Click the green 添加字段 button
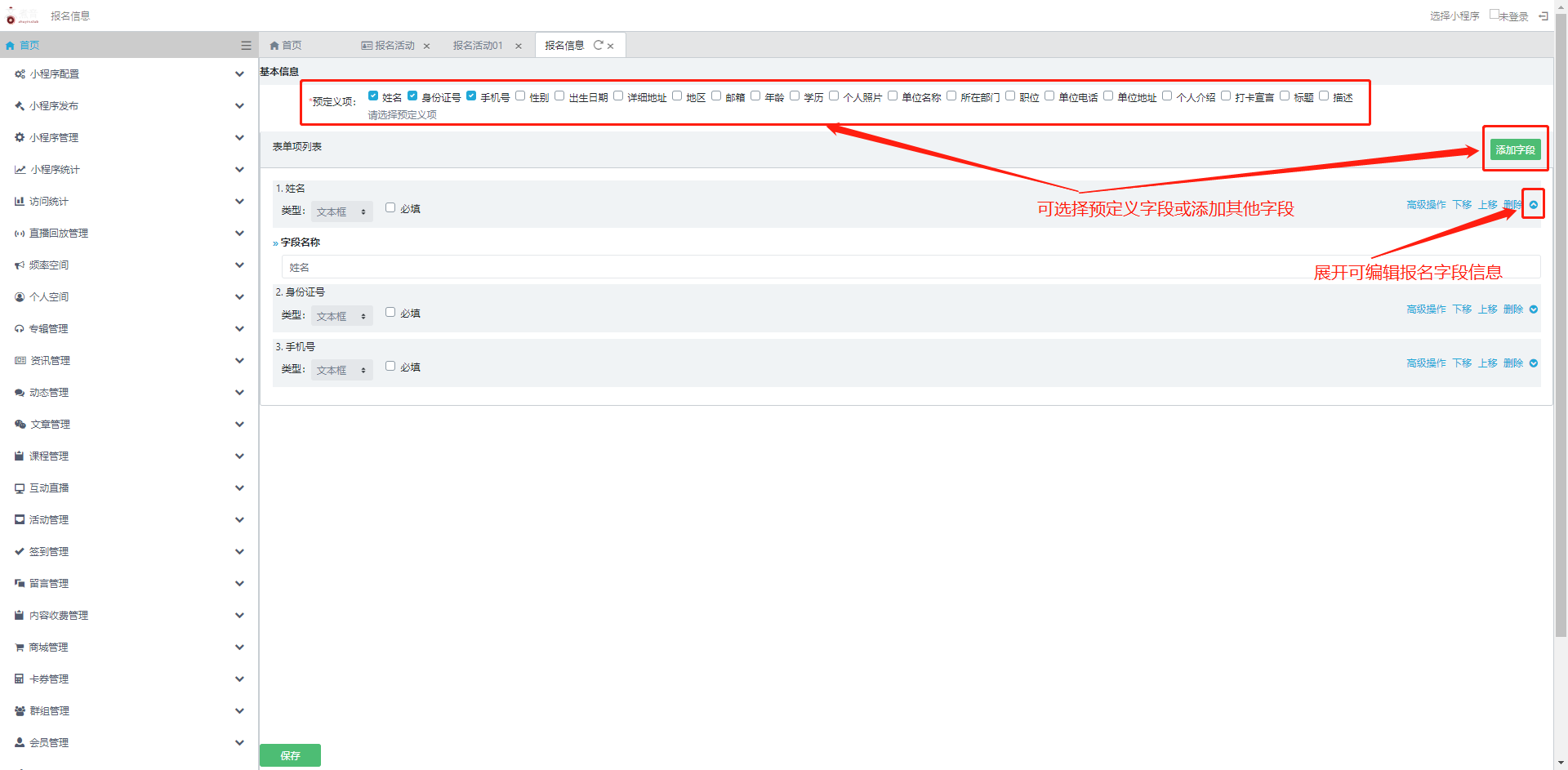Screen dimensions: 1568x770 1514,149
